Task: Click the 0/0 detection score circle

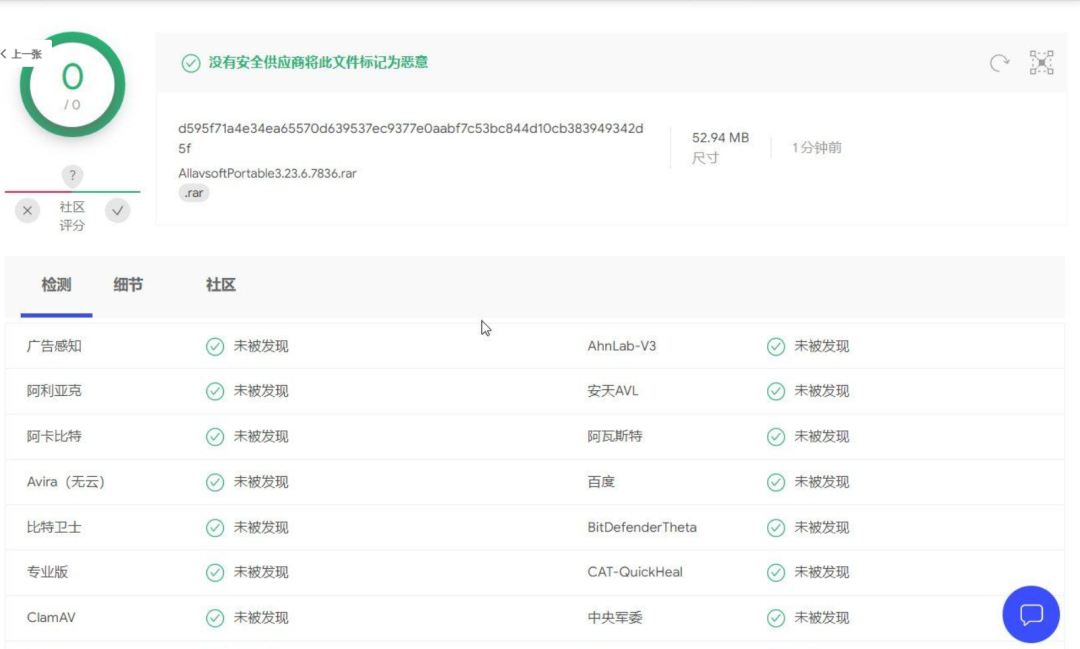Action: coord(73,80)
